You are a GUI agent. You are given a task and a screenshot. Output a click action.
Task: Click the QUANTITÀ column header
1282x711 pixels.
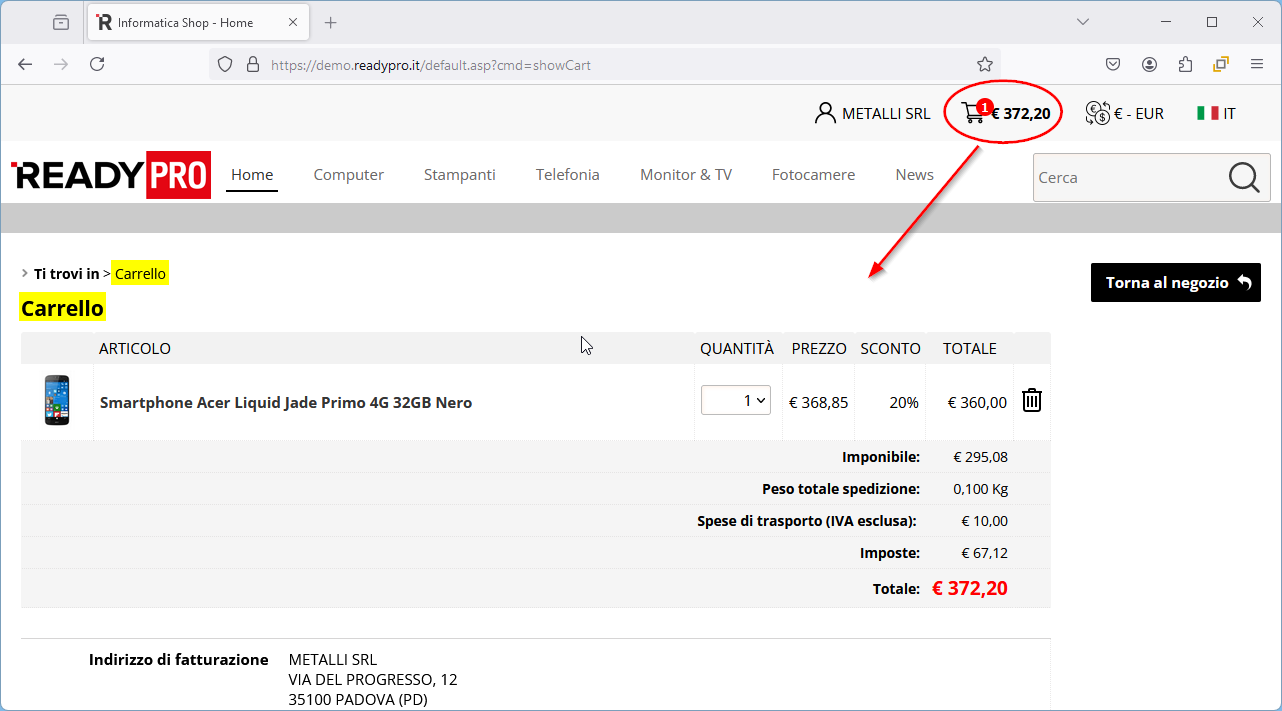[737, 349]
